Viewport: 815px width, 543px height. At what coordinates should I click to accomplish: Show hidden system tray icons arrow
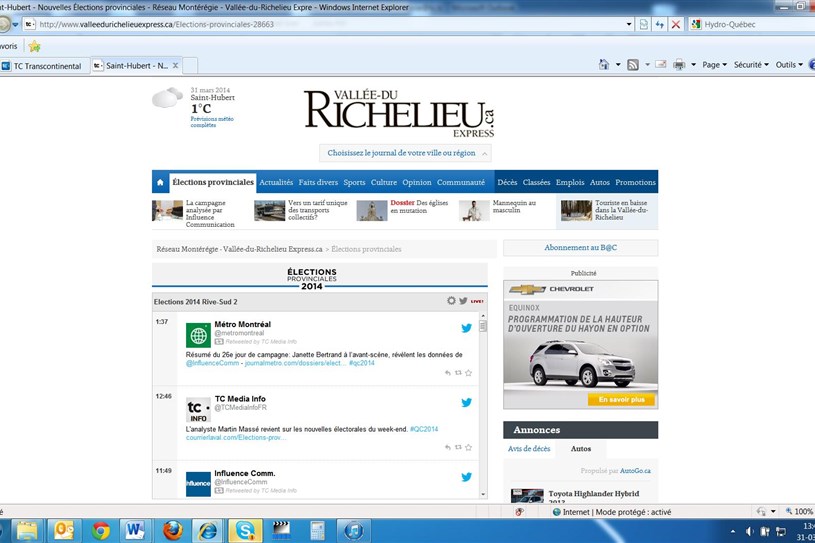732,531
